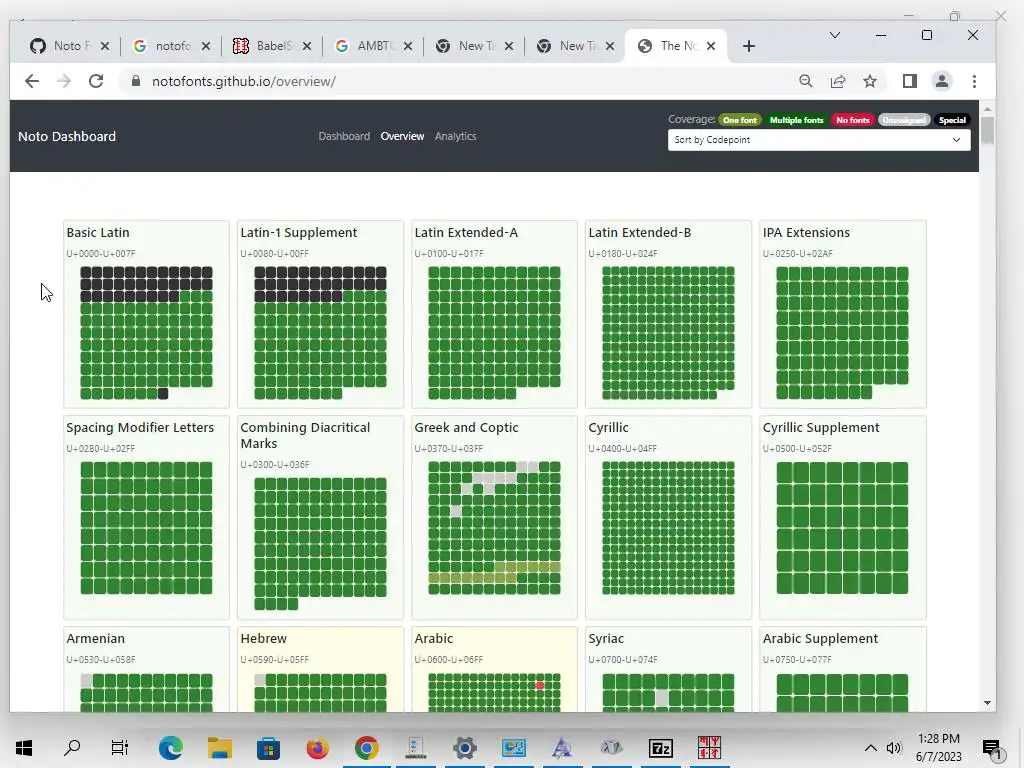Click the Noto Dashboard brand link
The image size is (1024, 768).
(67, 136)
